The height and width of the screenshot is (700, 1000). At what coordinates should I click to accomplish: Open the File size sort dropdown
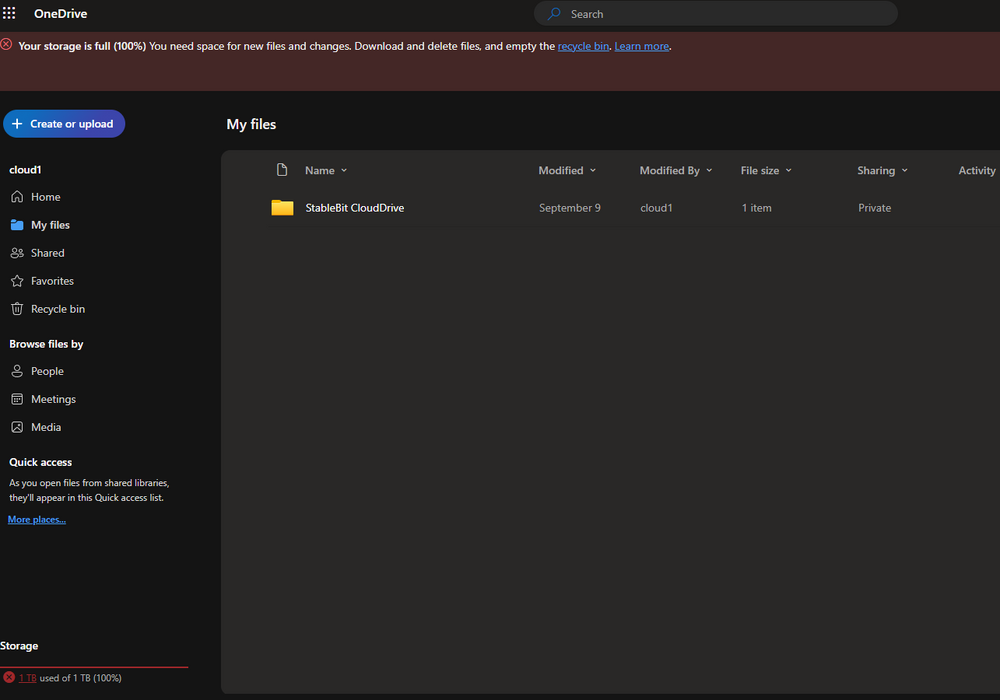[787, 170]
